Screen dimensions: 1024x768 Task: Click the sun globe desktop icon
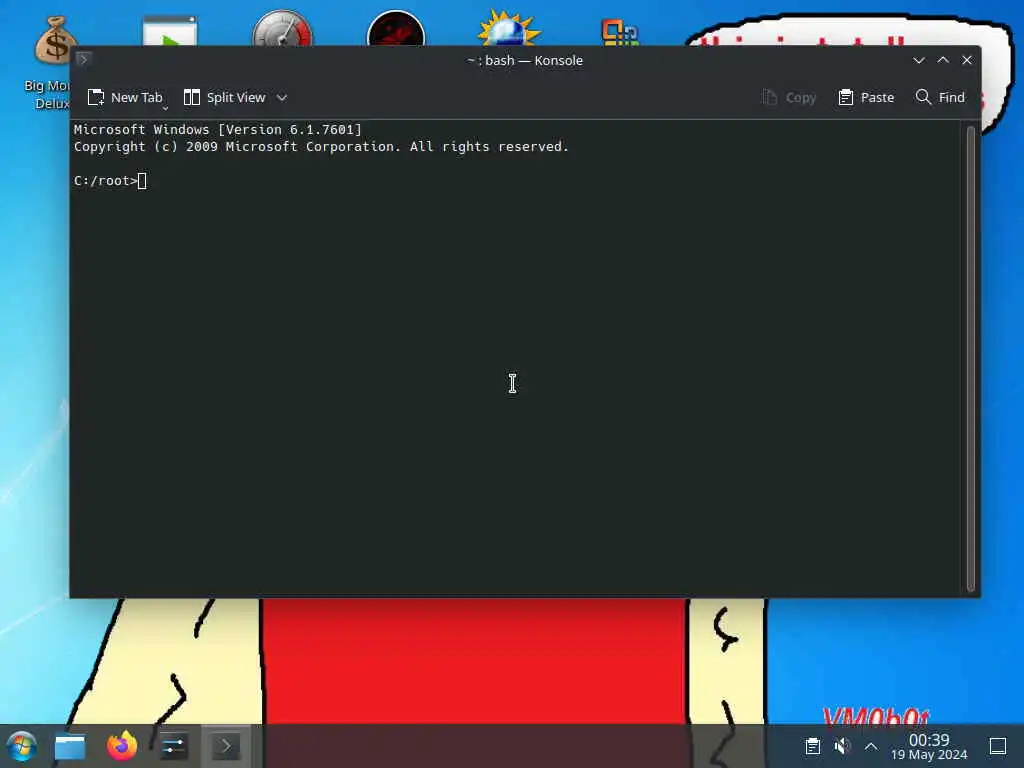(x=509, y=28)
